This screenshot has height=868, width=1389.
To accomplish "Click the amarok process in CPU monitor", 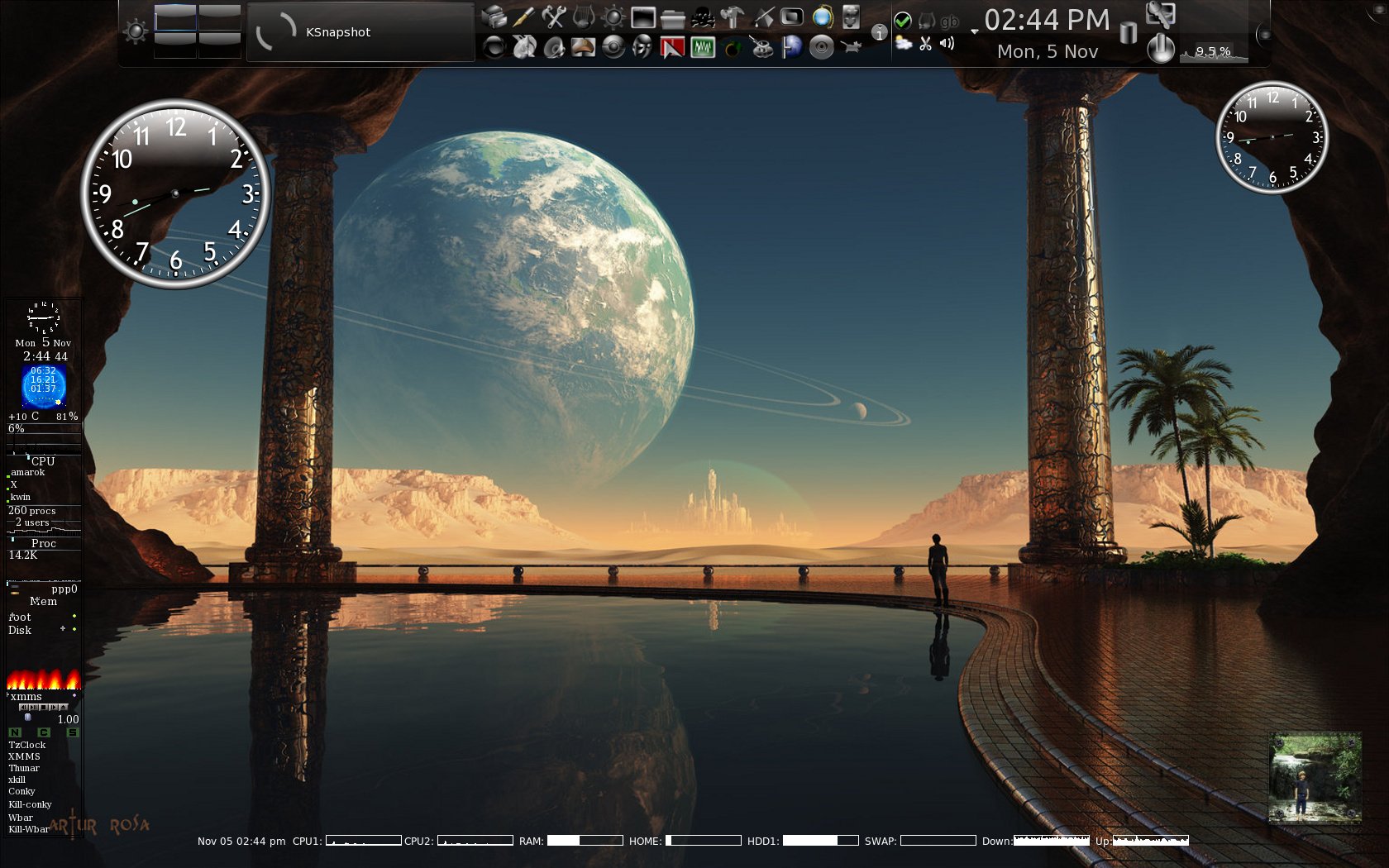I will click(x=28, y=472).
